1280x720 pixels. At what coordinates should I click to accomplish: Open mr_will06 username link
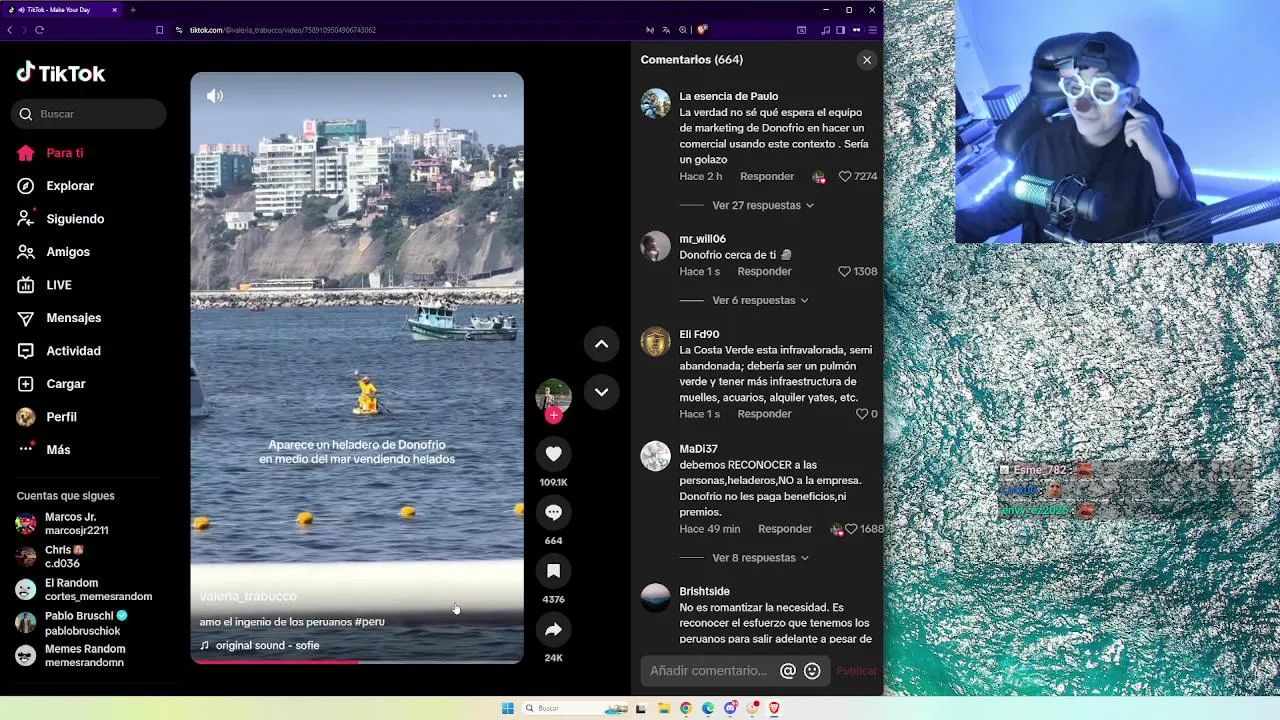703,239
